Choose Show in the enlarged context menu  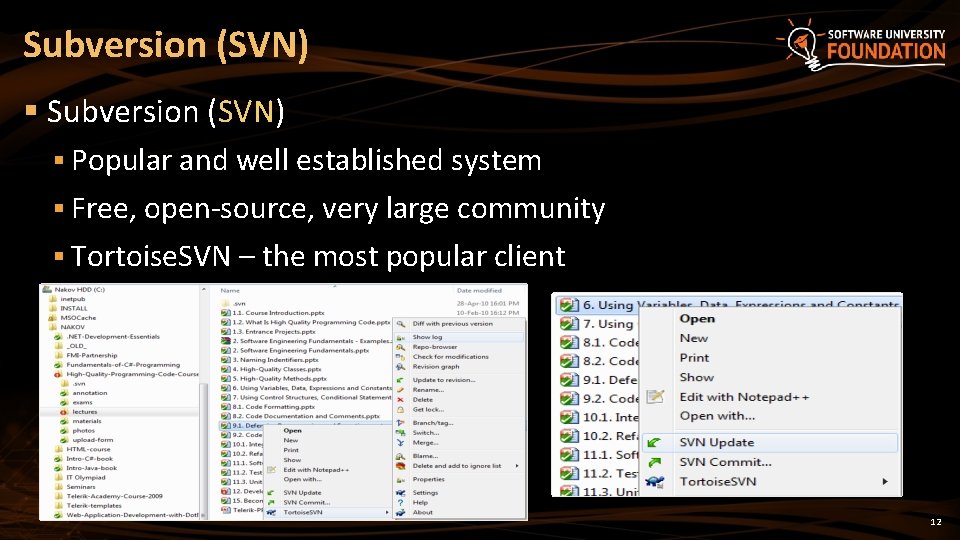tap(696, 378)
